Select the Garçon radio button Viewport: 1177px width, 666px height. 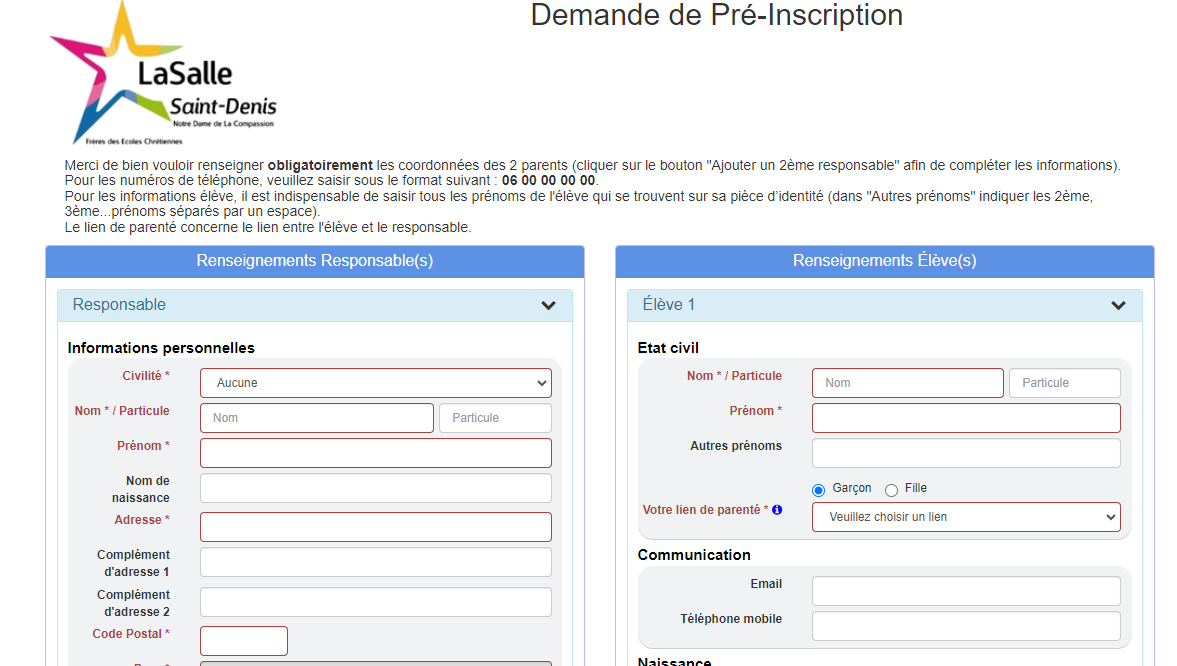(819, 490)
